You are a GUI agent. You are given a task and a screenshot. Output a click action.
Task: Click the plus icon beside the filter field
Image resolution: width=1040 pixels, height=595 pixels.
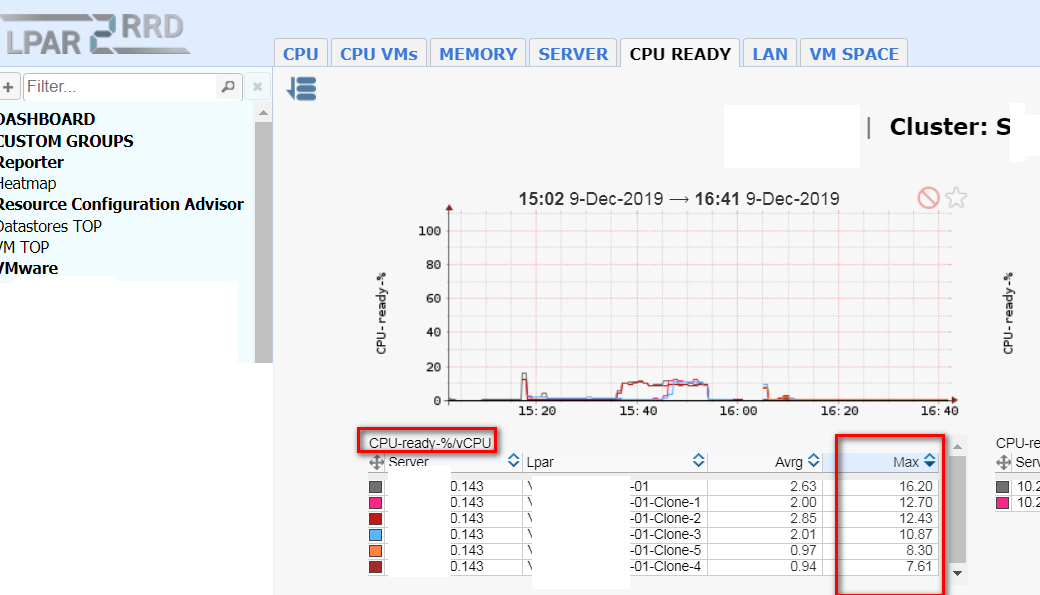coord(9,87)
